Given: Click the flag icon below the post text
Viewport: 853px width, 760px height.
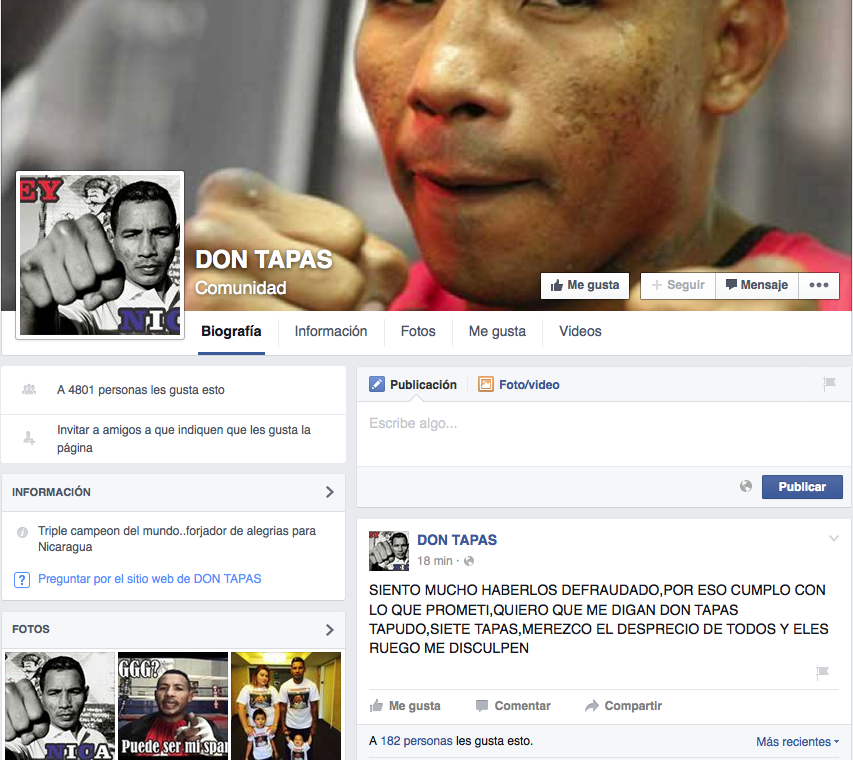Looking at the screenshot, I should coord(822,673).
